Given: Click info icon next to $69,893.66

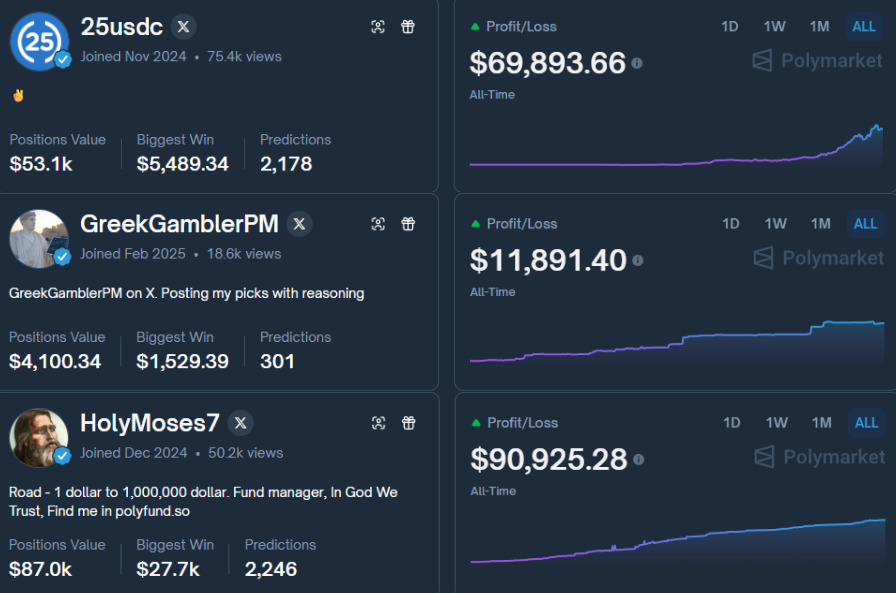Looking at the screenshot, I should click(x=637, y=64).
